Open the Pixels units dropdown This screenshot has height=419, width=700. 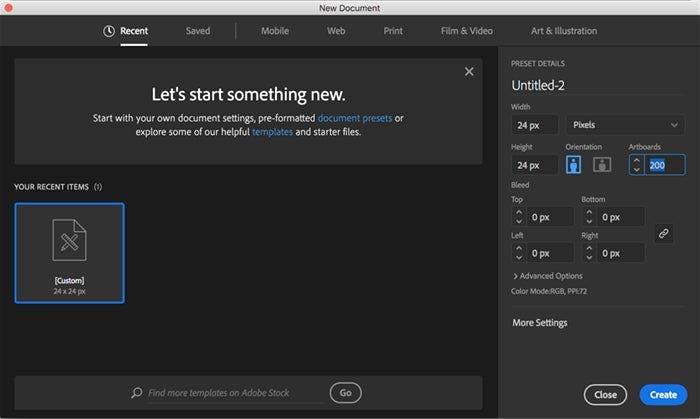(x=624, y=126)
